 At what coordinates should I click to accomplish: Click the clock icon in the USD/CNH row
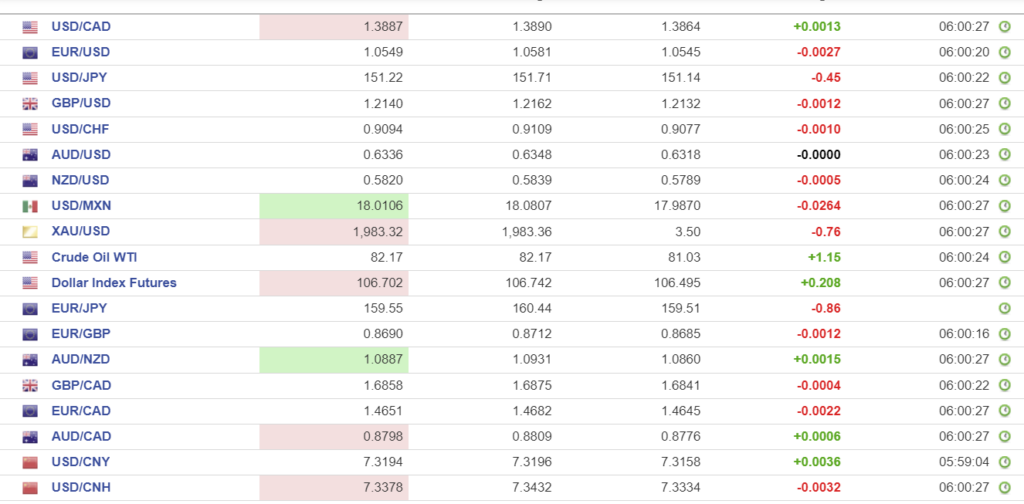coord(1004,488)
